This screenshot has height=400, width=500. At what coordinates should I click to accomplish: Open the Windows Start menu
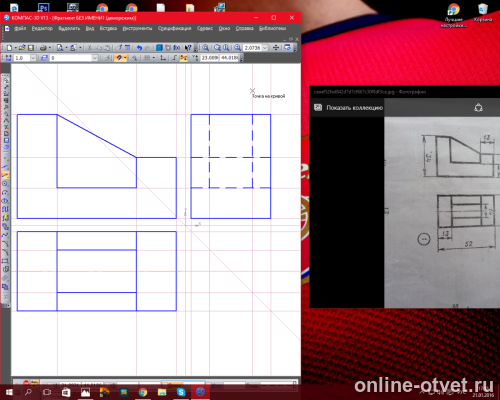point(9,392)
